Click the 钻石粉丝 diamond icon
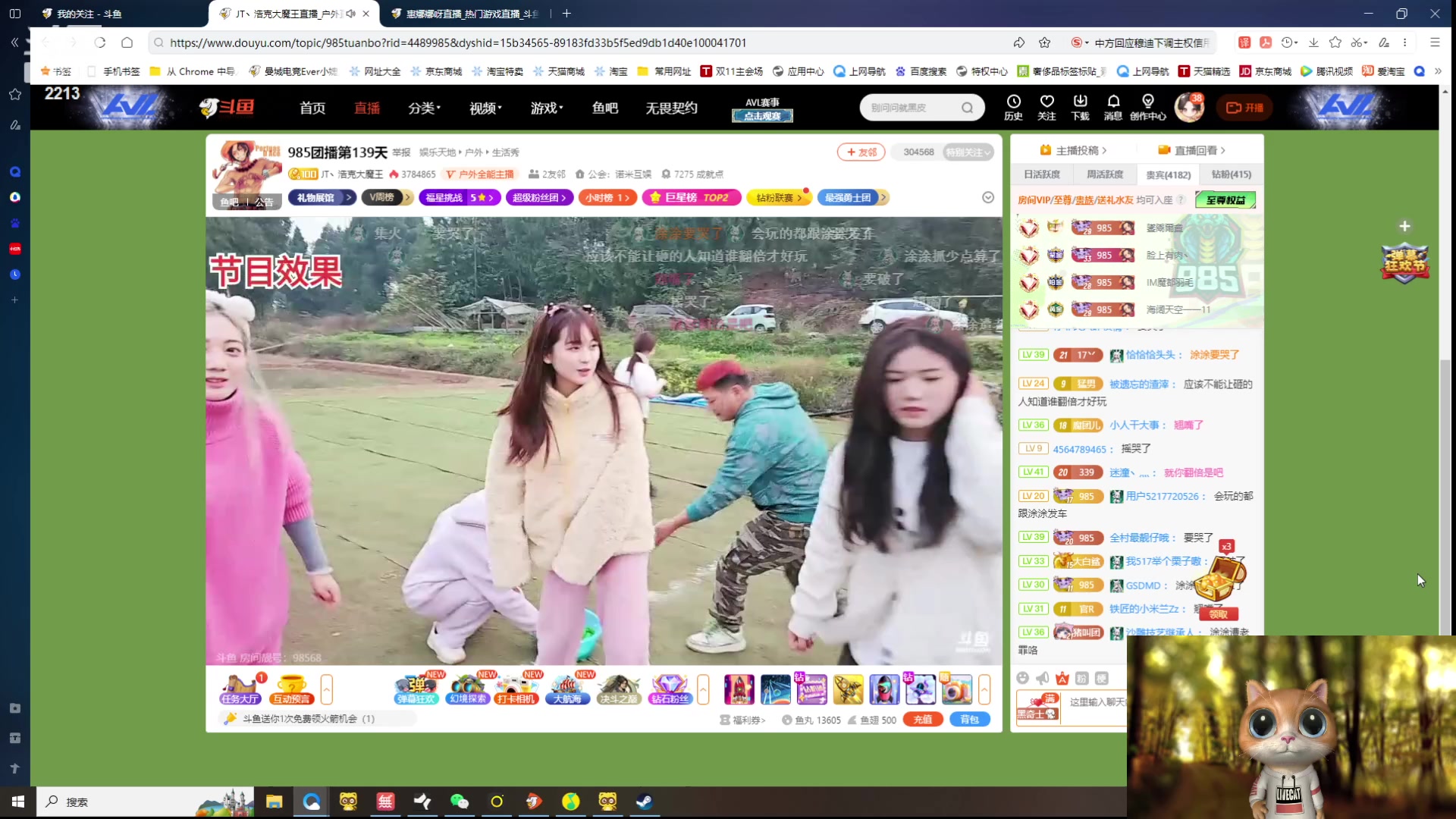 coord(669,689)
